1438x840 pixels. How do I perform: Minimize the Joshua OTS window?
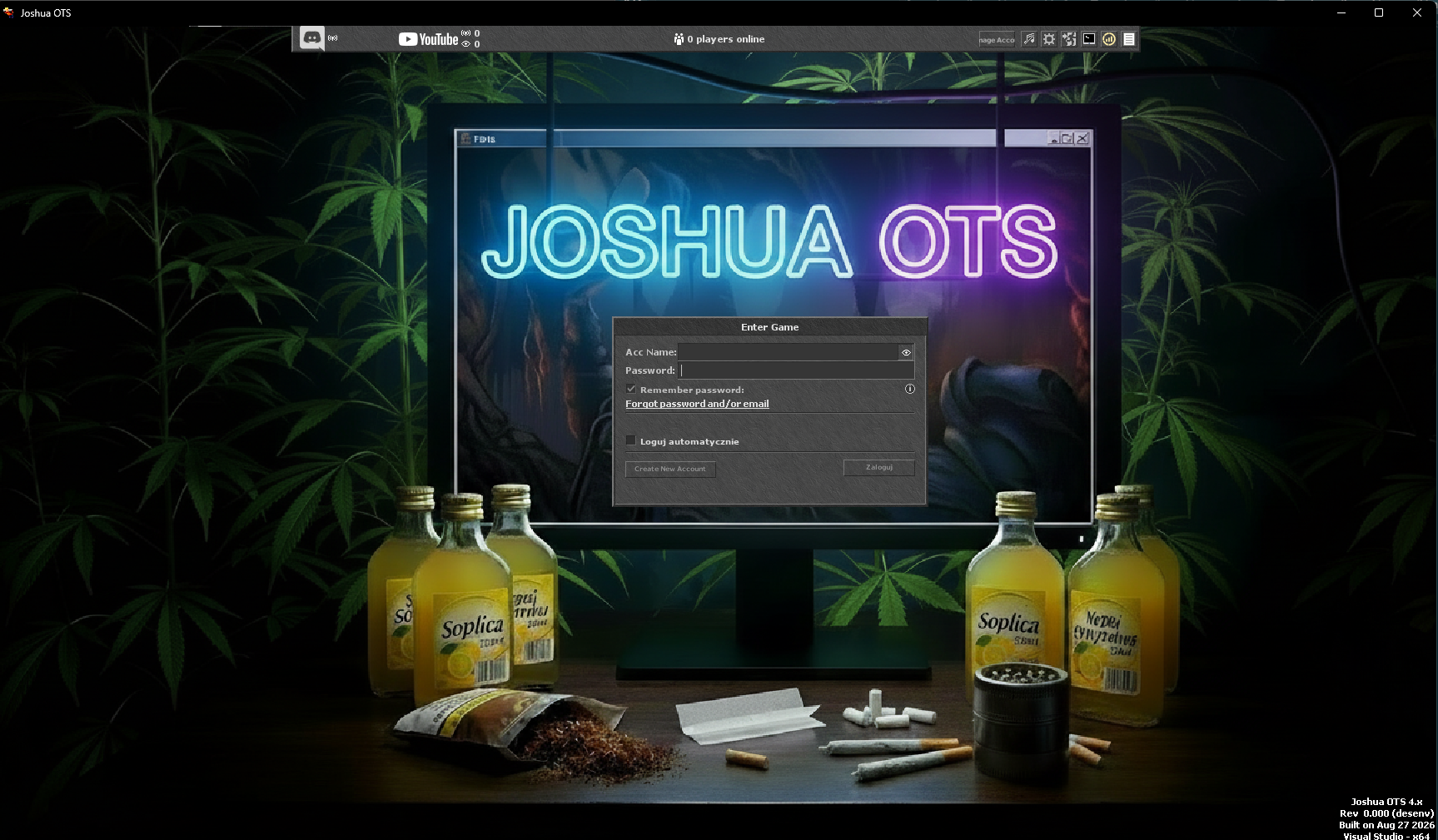pos(1341,12)
